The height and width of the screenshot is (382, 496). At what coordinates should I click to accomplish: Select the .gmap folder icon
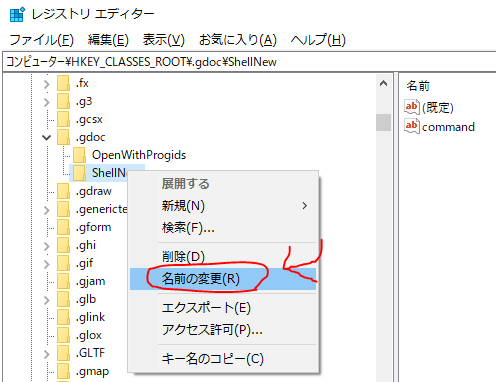pyautogui.click(x=63, y=371)
